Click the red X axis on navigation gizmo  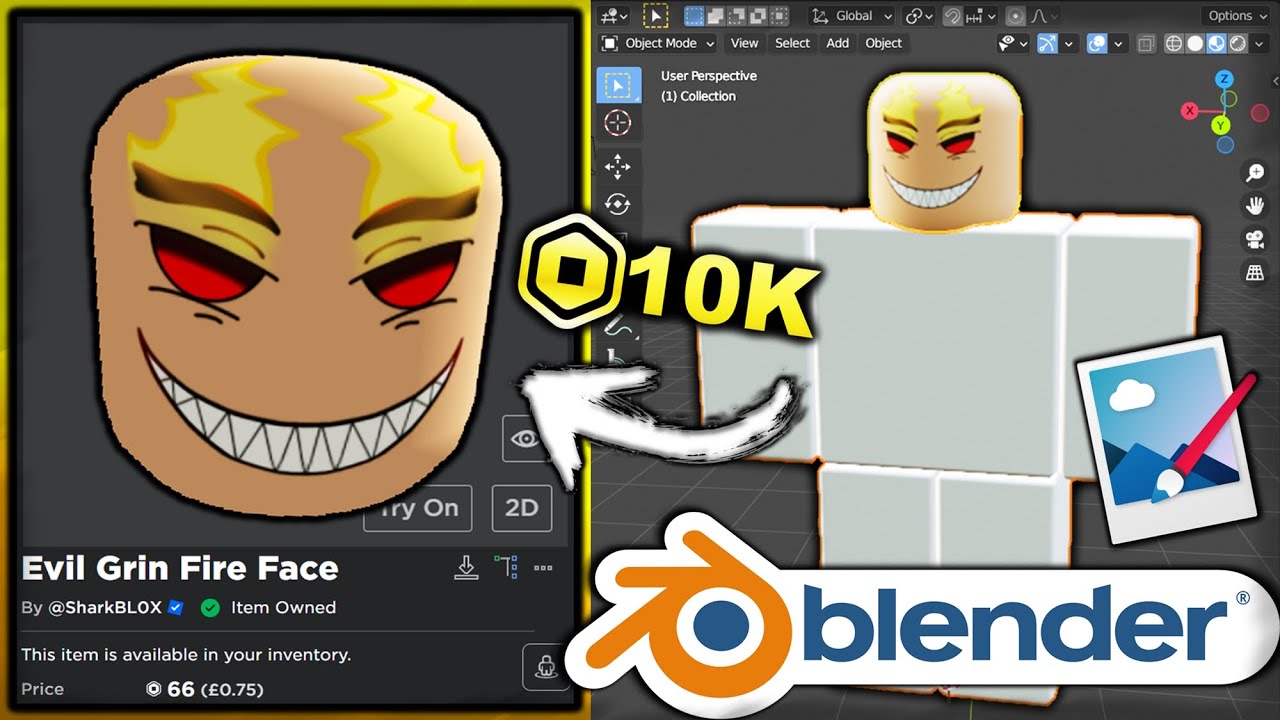tap(1190, 111)
